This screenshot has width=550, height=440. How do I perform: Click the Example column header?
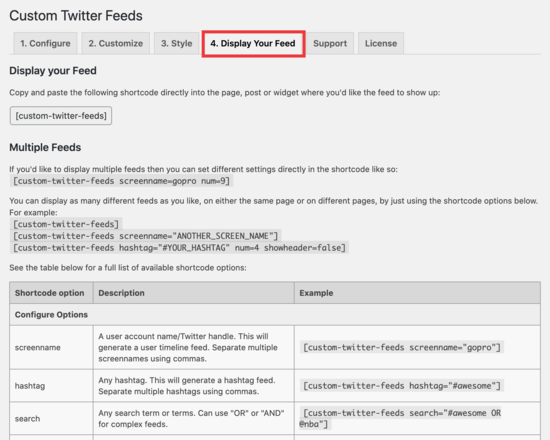pyautogui.click(x=417, y=293)
